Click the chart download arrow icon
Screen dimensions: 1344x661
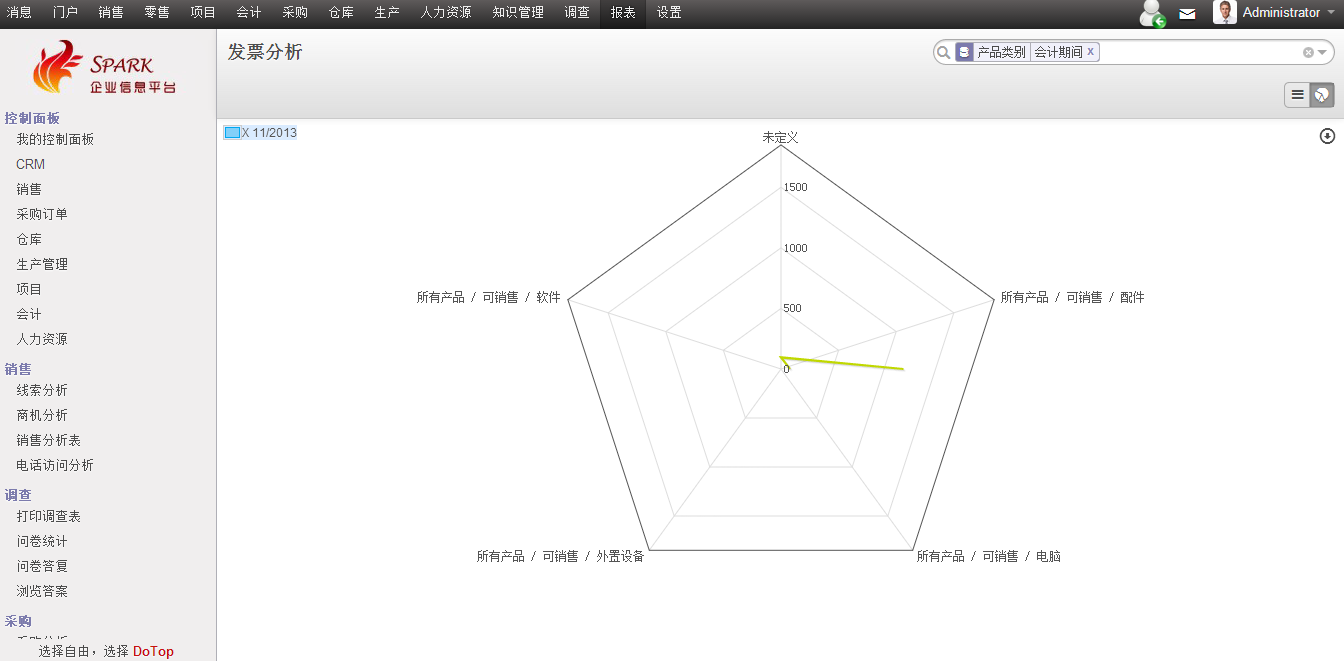(1327, 136)
